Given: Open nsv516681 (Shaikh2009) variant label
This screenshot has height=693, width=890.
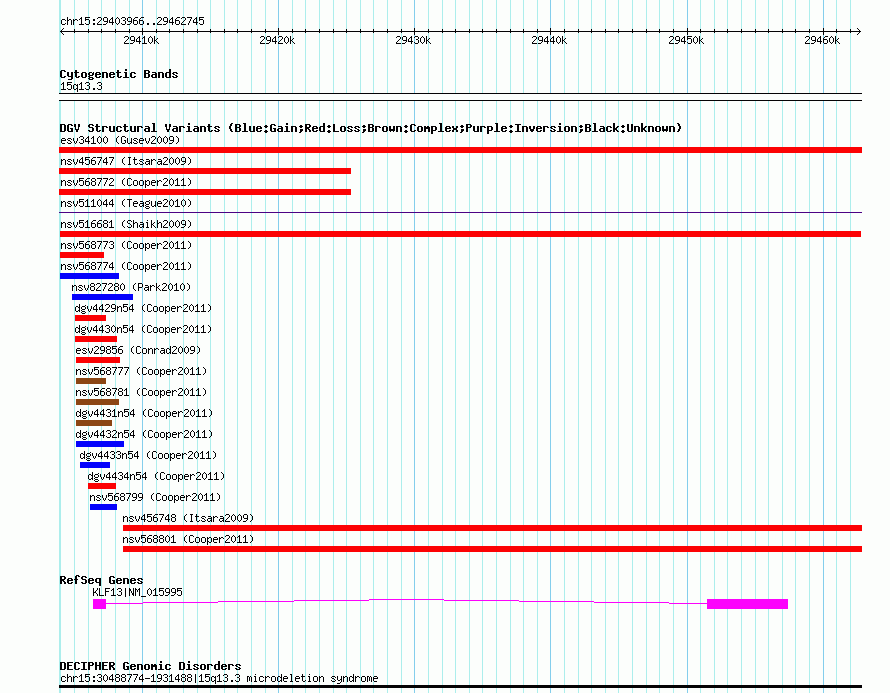Looking at the screenshot, I should coord(126,224).
